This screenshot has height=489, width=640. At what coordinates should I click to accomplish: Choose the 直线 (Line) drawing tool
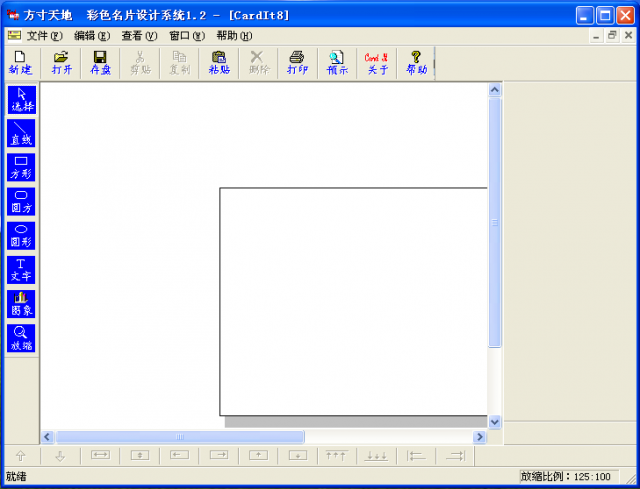click(21, 133)
